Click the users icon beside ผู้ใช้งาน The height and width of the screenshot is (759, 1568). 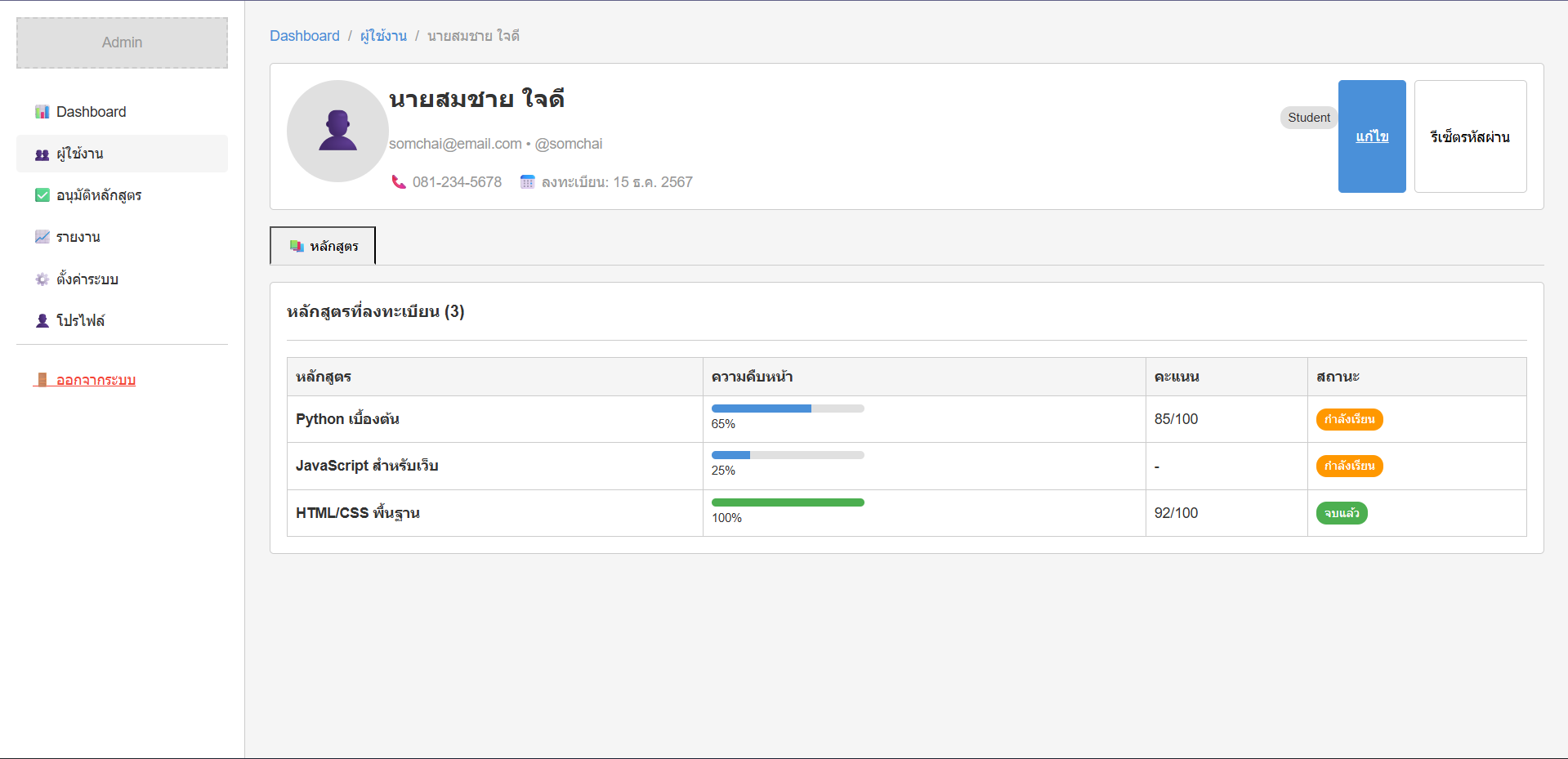(x=42, y=154)
